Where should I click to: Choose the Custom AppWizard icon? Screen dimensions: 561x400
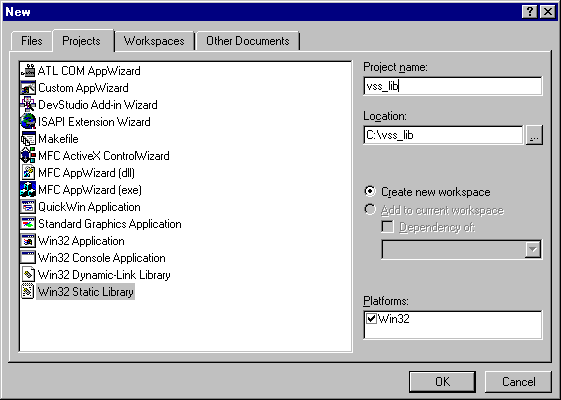pyautogui.click(x=28, y=88)
